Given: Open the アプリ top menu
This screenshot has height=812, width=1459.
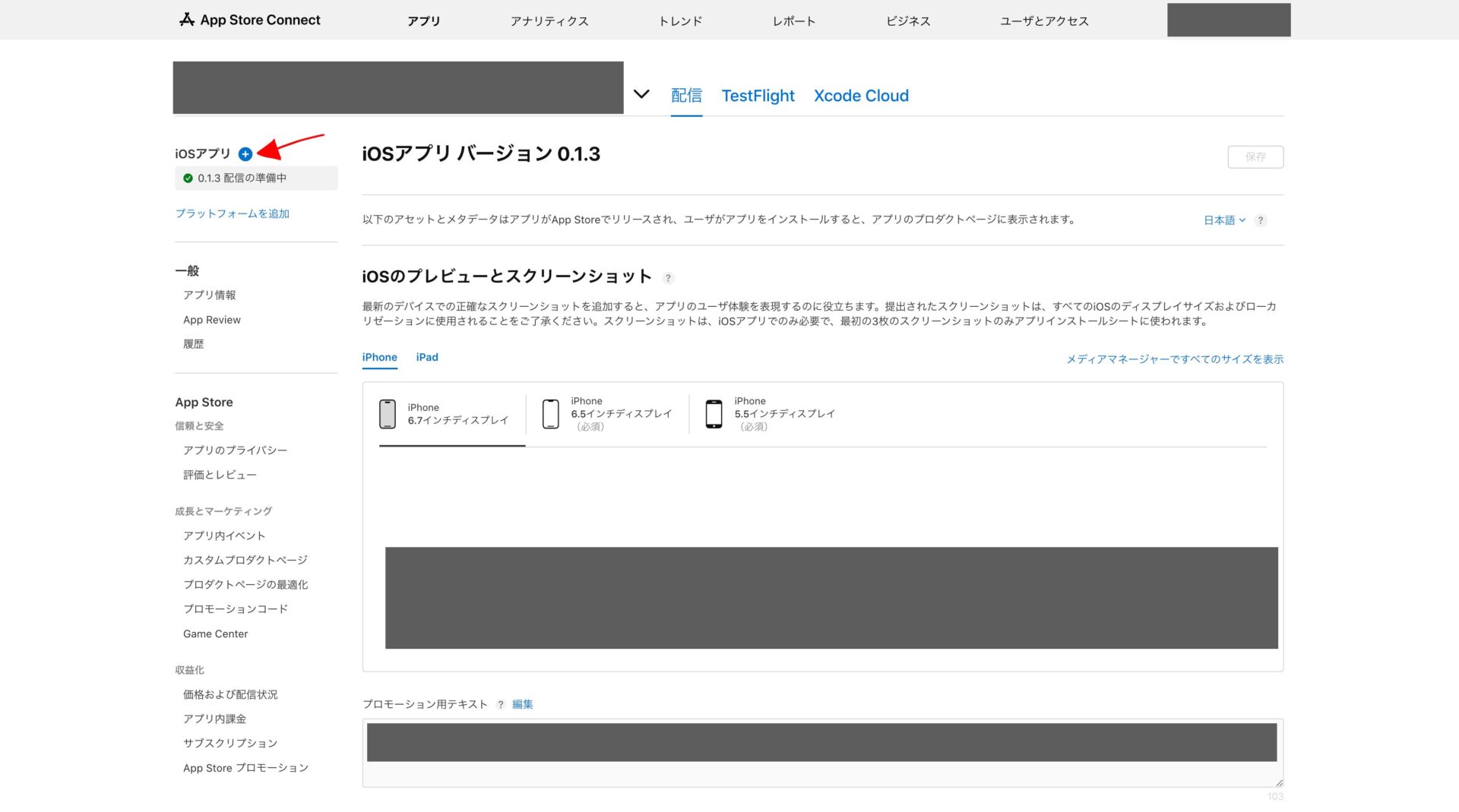Looking at the screenshot, I should (423, 21).
